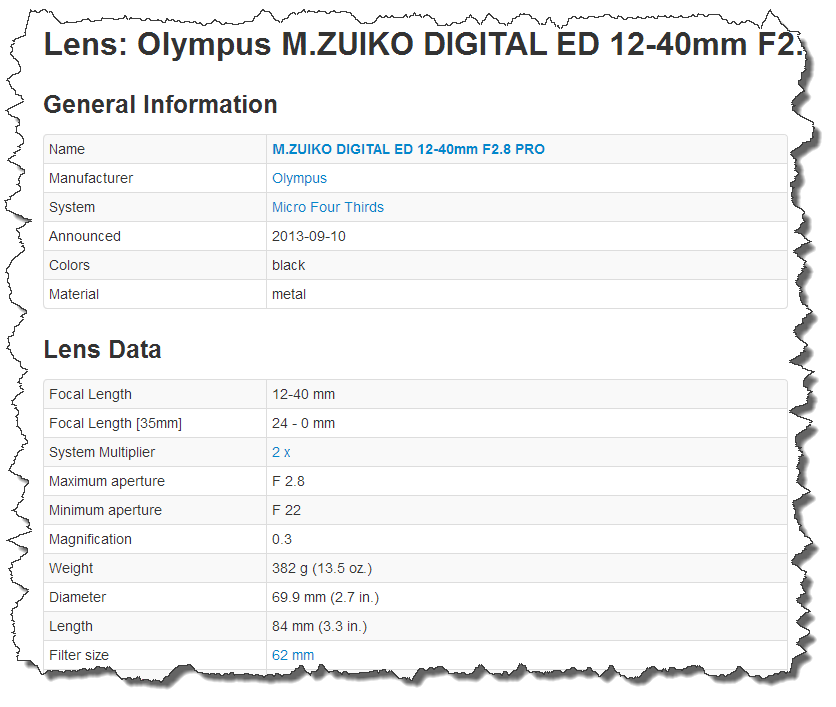This screenshot has height=707, width=836.
Task: Click the 'Filter size' row label
Action: 79,655
